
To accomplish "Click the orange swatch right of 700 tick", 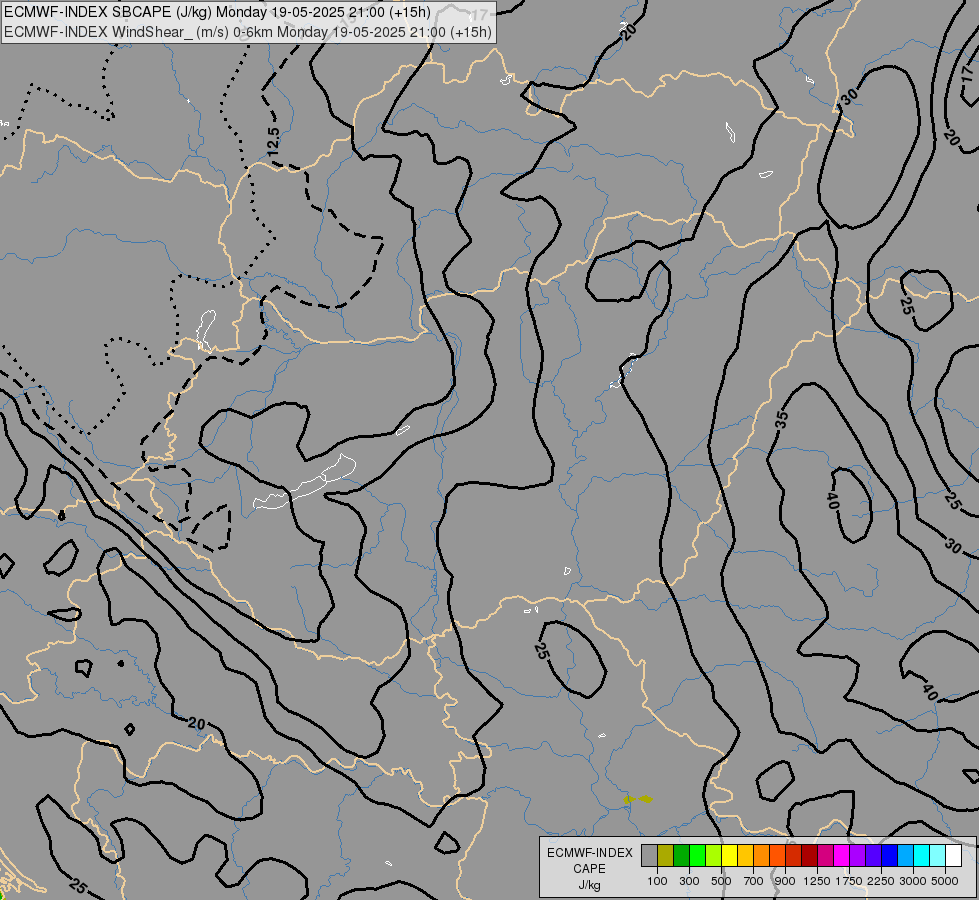I will (761, 856).
